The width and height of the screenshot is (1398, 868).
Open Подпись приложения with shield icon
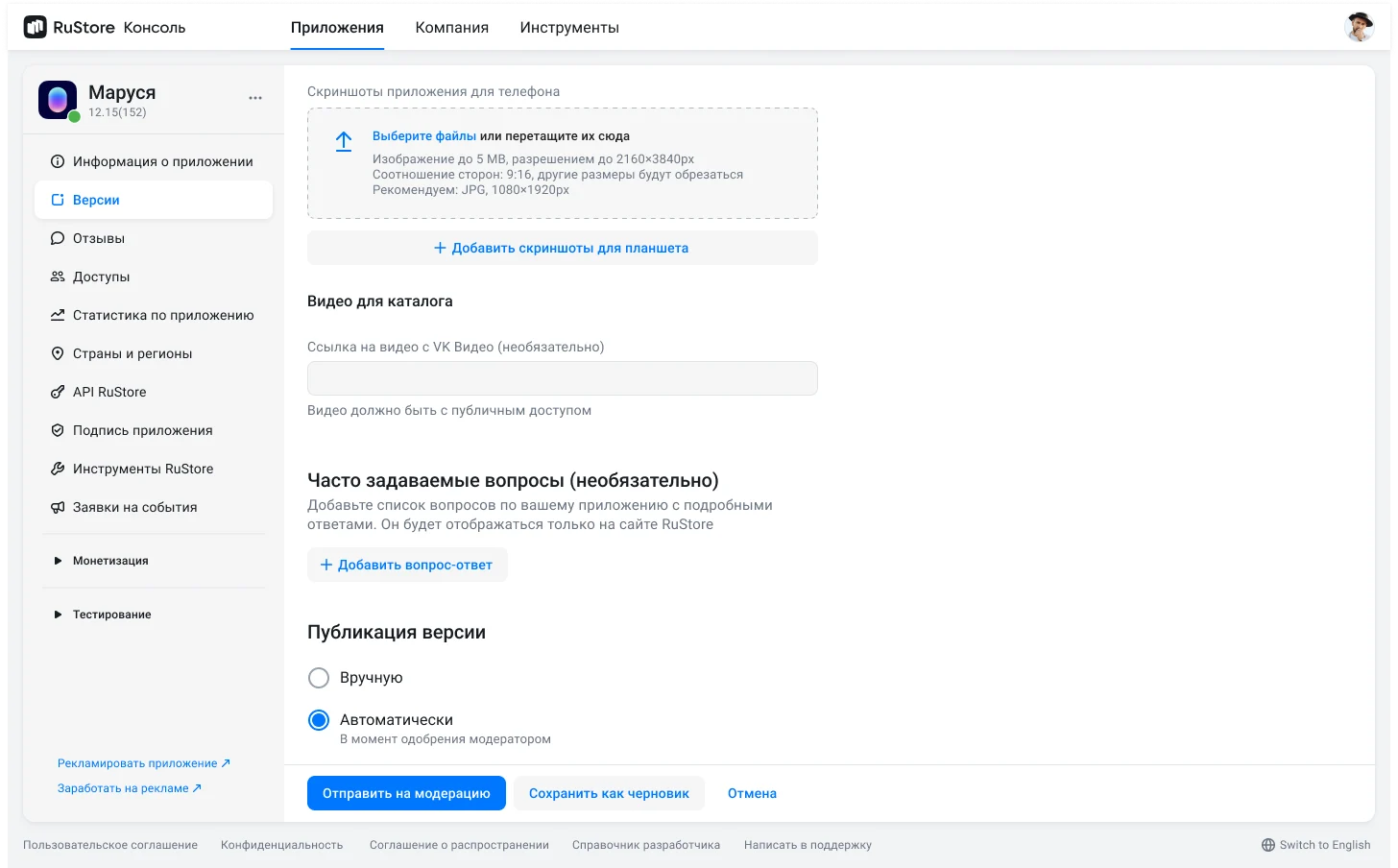(142, 430)
